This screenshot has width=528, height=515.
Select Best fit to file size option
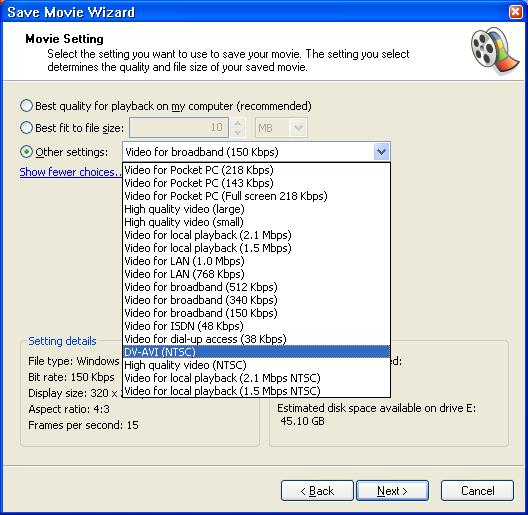pos(26,128)
